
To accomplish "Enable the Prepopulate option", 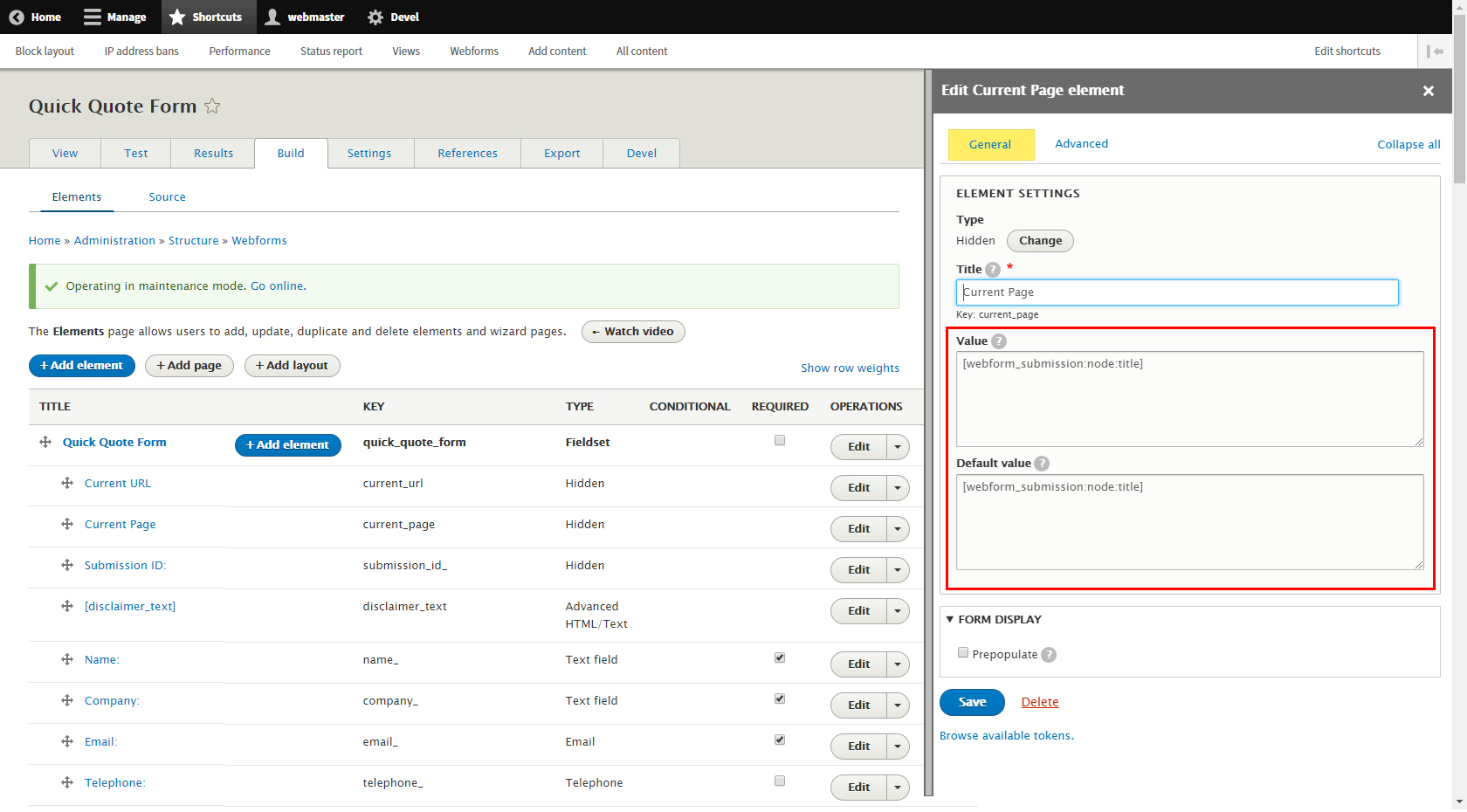I will [x=963, y=652].
